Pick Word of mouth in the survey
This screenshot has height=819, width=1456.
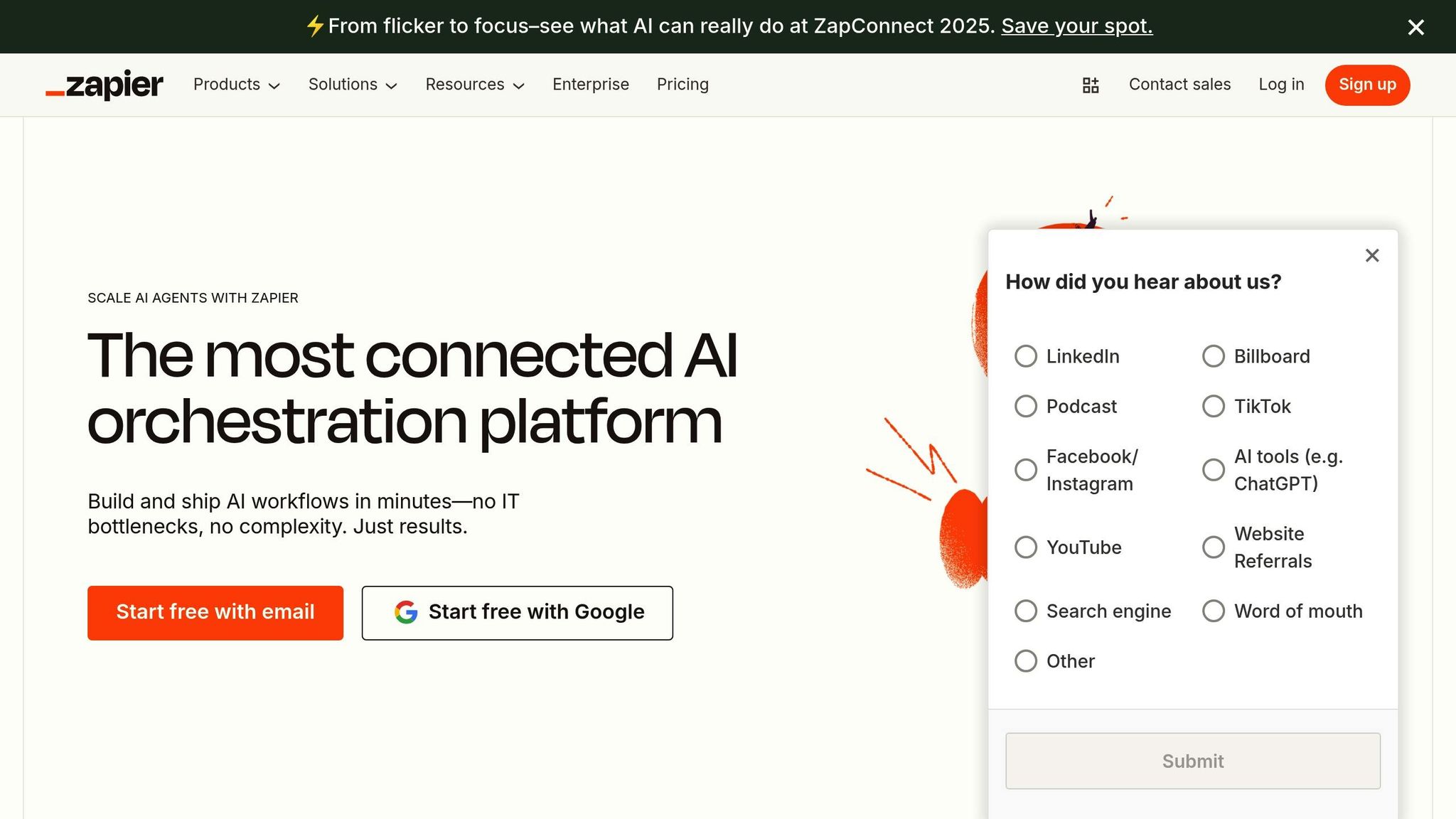(x=1213, y=611)
